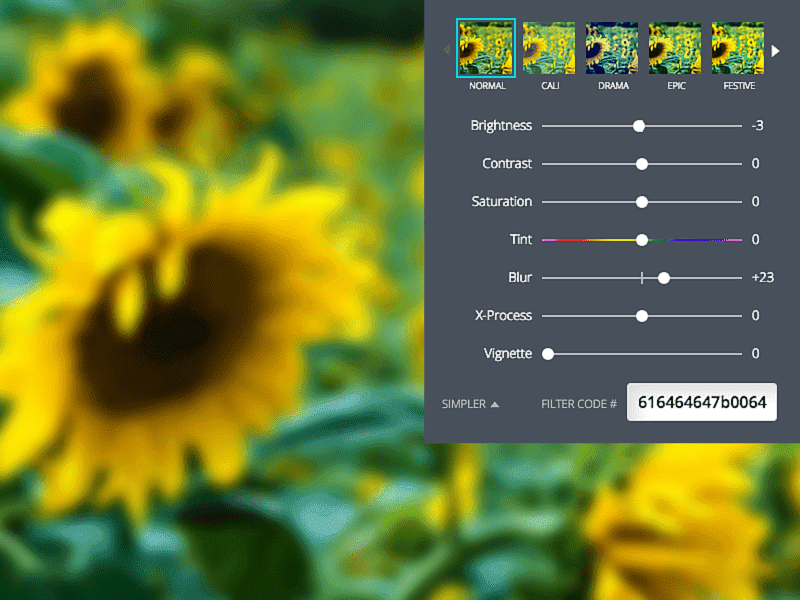Grab the Vignette slider handle
800x600 pixels.
tap(547, 353)
